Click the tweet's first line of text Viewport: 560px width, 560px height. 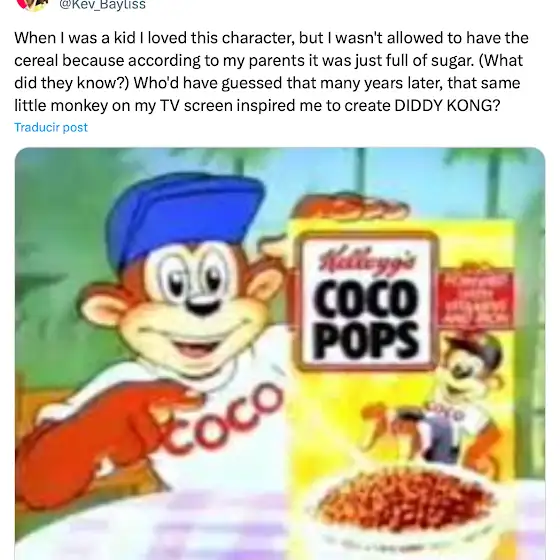pos(271,38)
